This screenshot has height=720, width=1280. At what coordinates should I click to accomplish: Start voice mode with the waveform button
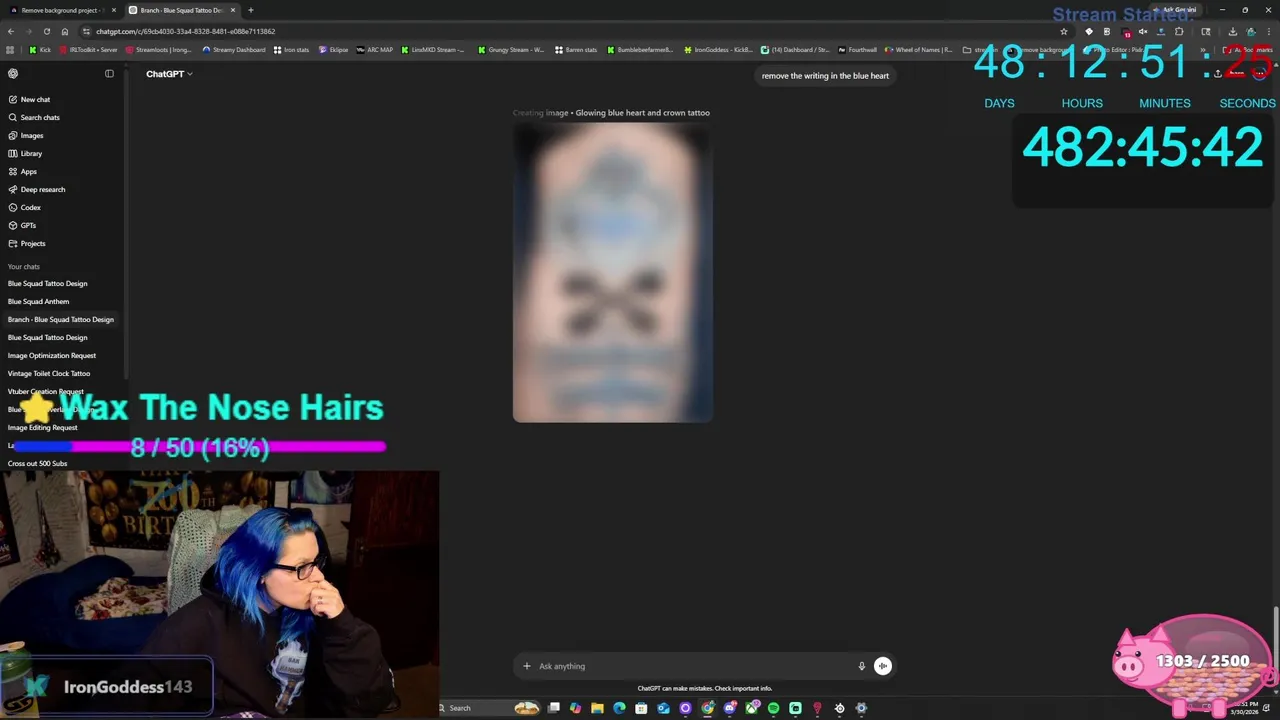(883, 666)
